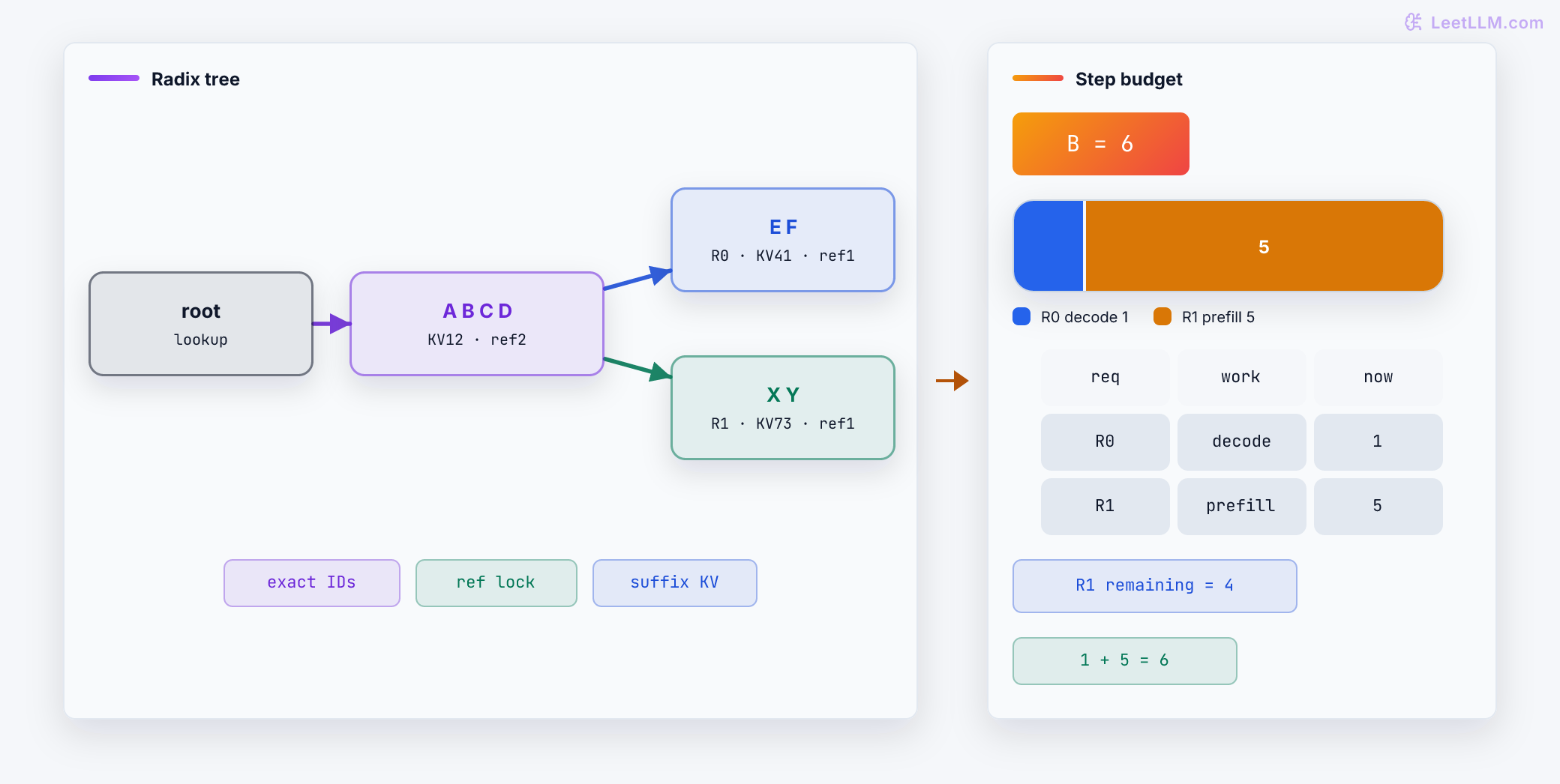Select the X Y leaf node
This screenshot has height=784, width=1560.
pos(783,408)
